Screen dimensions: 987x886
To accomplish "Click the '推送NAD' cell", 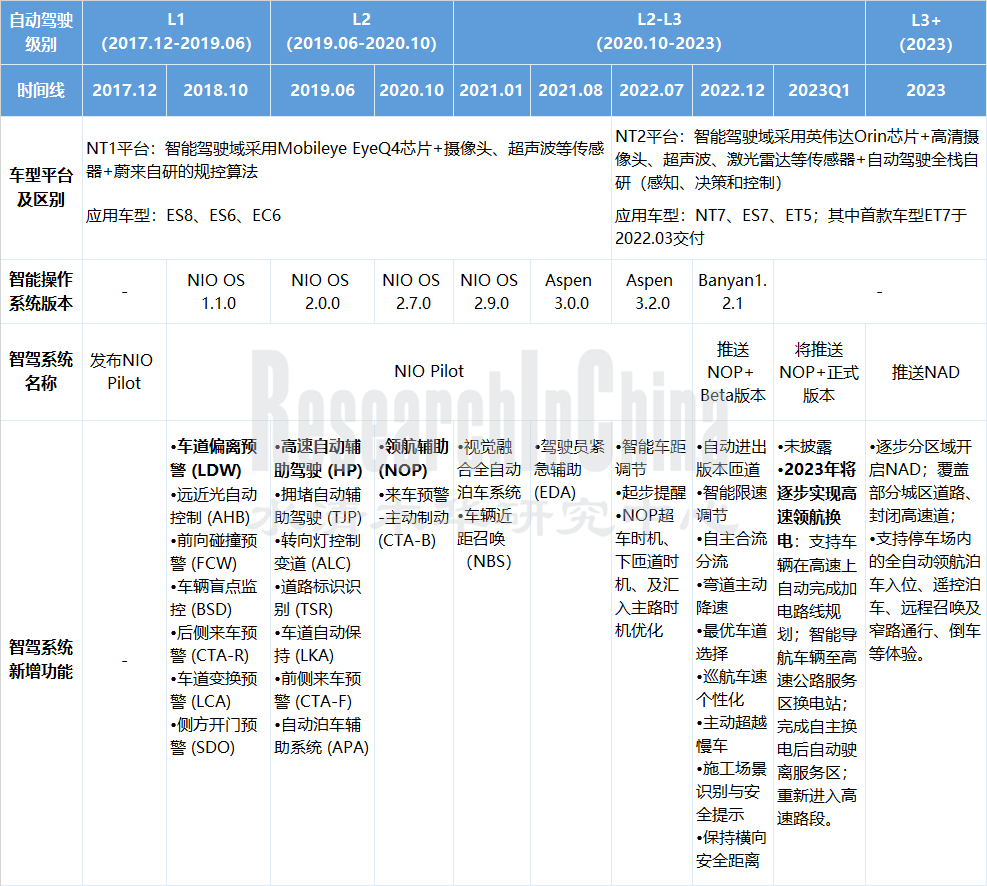I will [x=926, y=371].
